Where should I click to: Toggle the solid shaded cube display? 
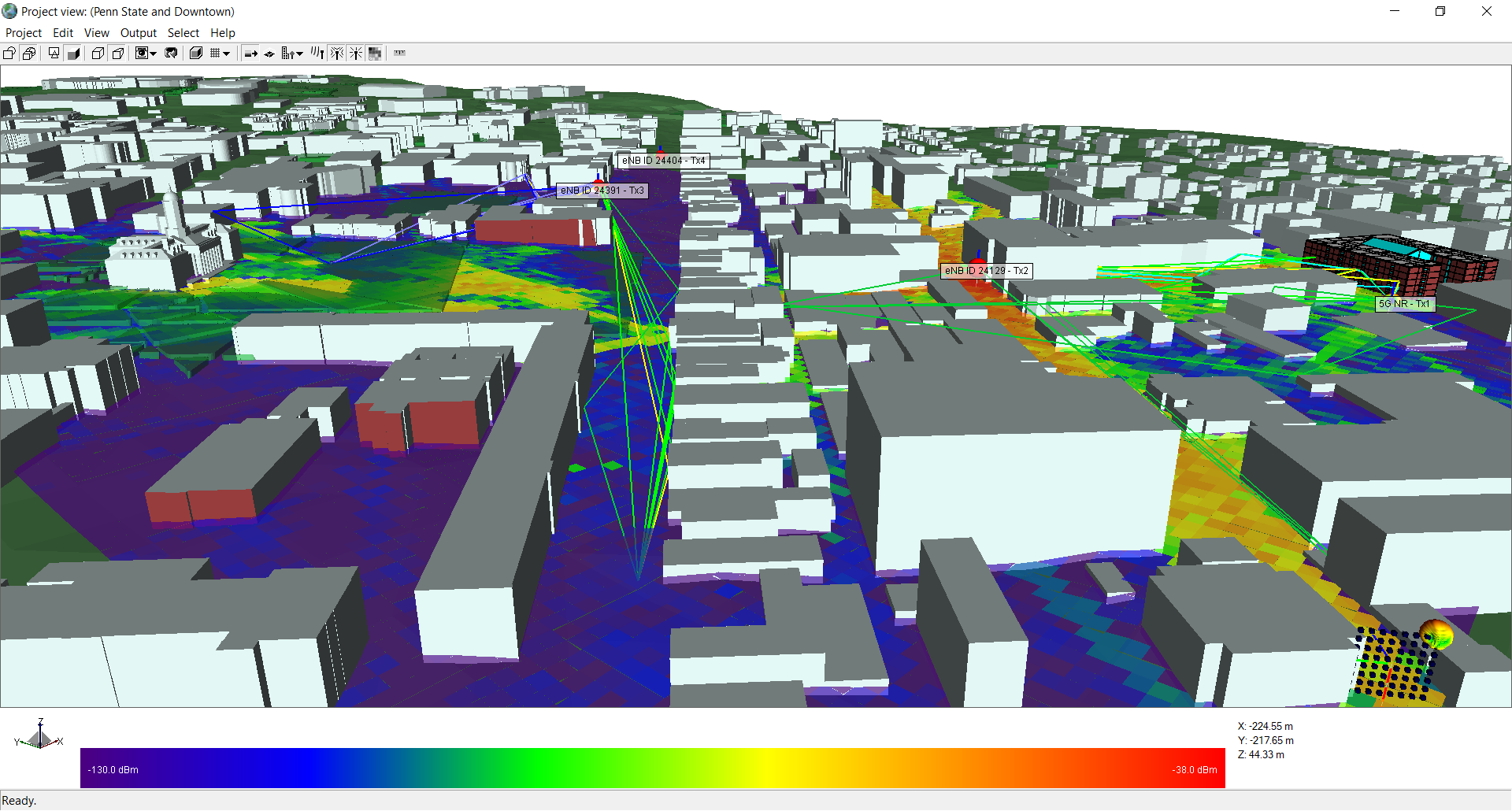[74, 54]
